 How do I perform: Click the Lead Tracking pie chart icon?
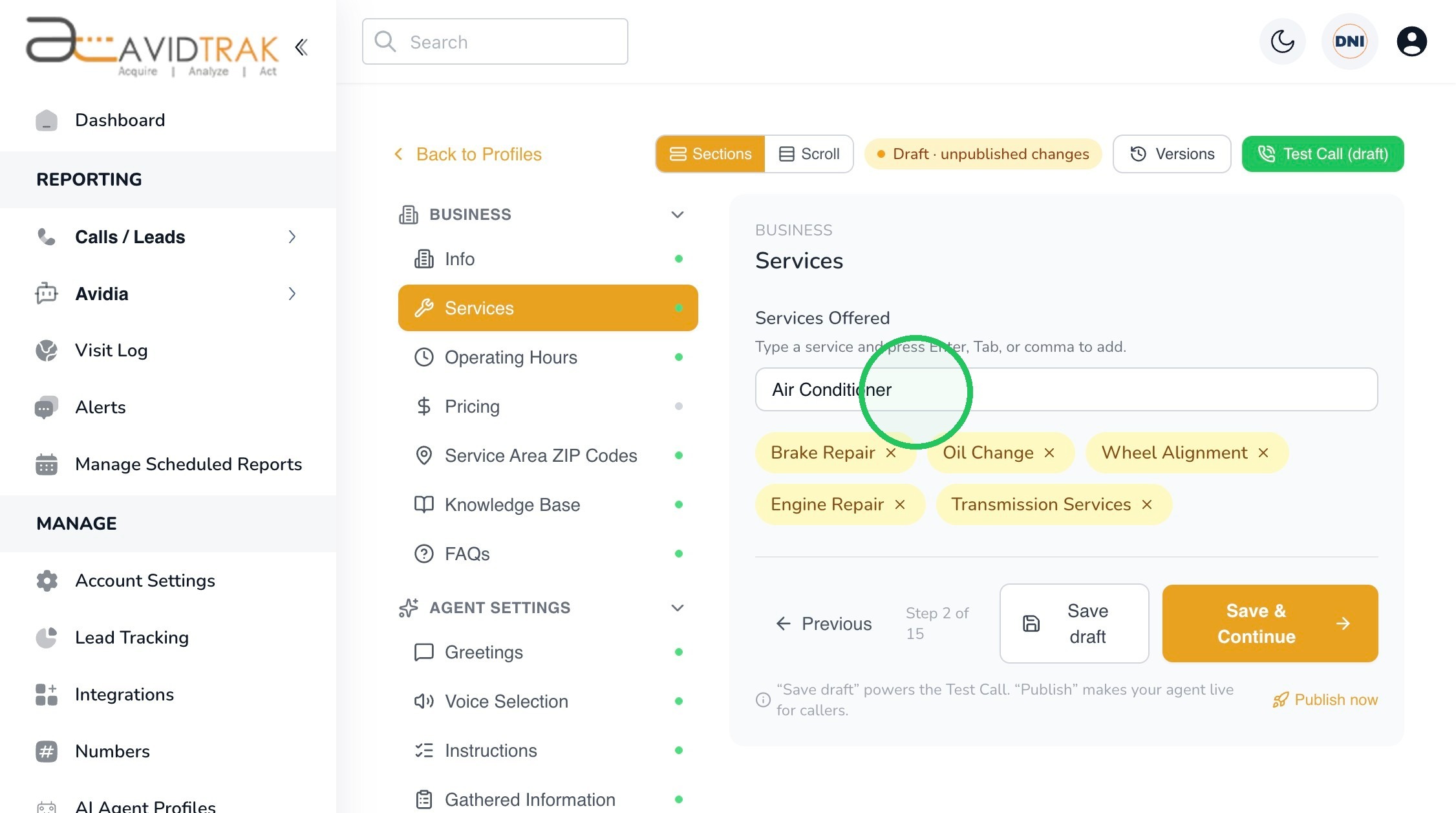point(47,638)
